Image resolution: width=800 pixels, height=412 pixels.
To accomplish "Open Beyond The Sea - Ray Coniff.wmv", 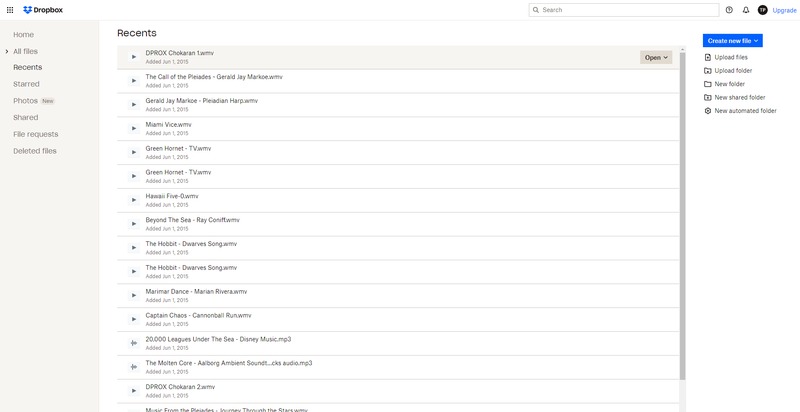I will [x=192, y=220].
